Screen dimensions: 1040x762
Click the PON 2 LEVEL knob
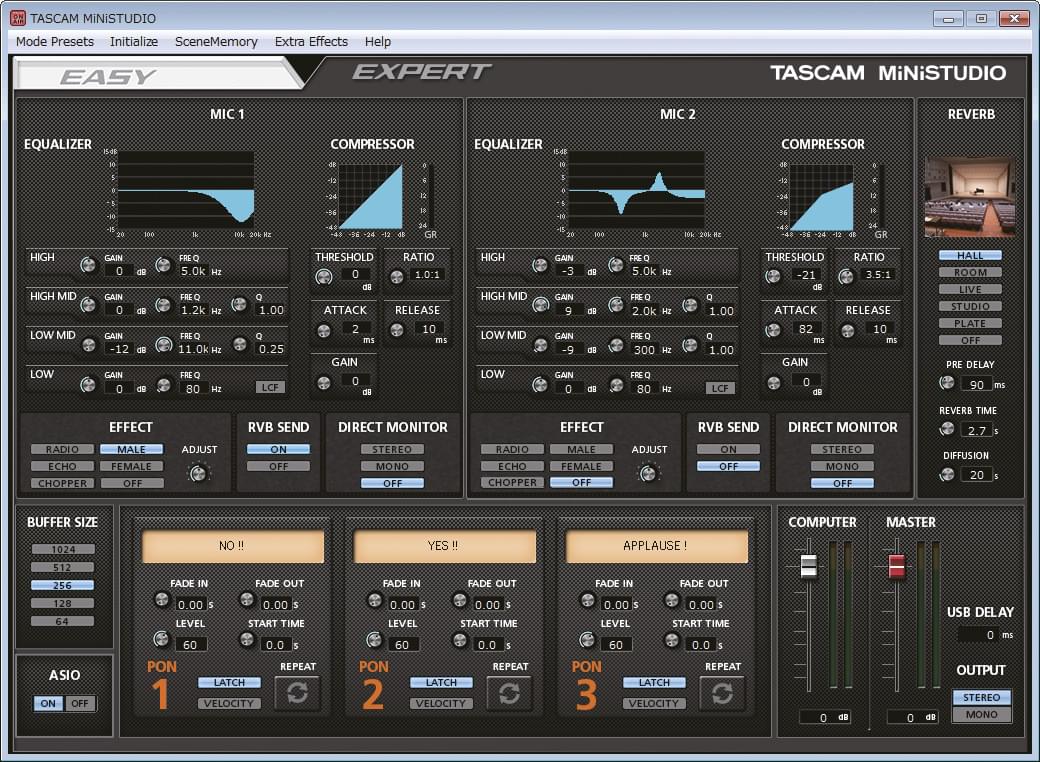pyautogui.click(x=374, y=640)
